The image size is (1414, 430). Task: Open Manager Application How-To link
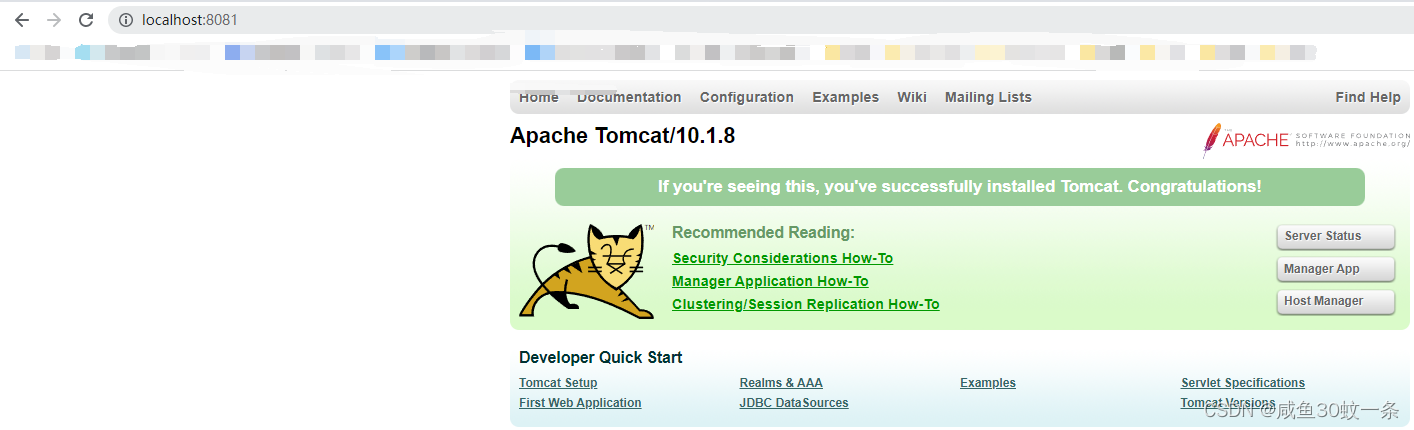point(770,281)
